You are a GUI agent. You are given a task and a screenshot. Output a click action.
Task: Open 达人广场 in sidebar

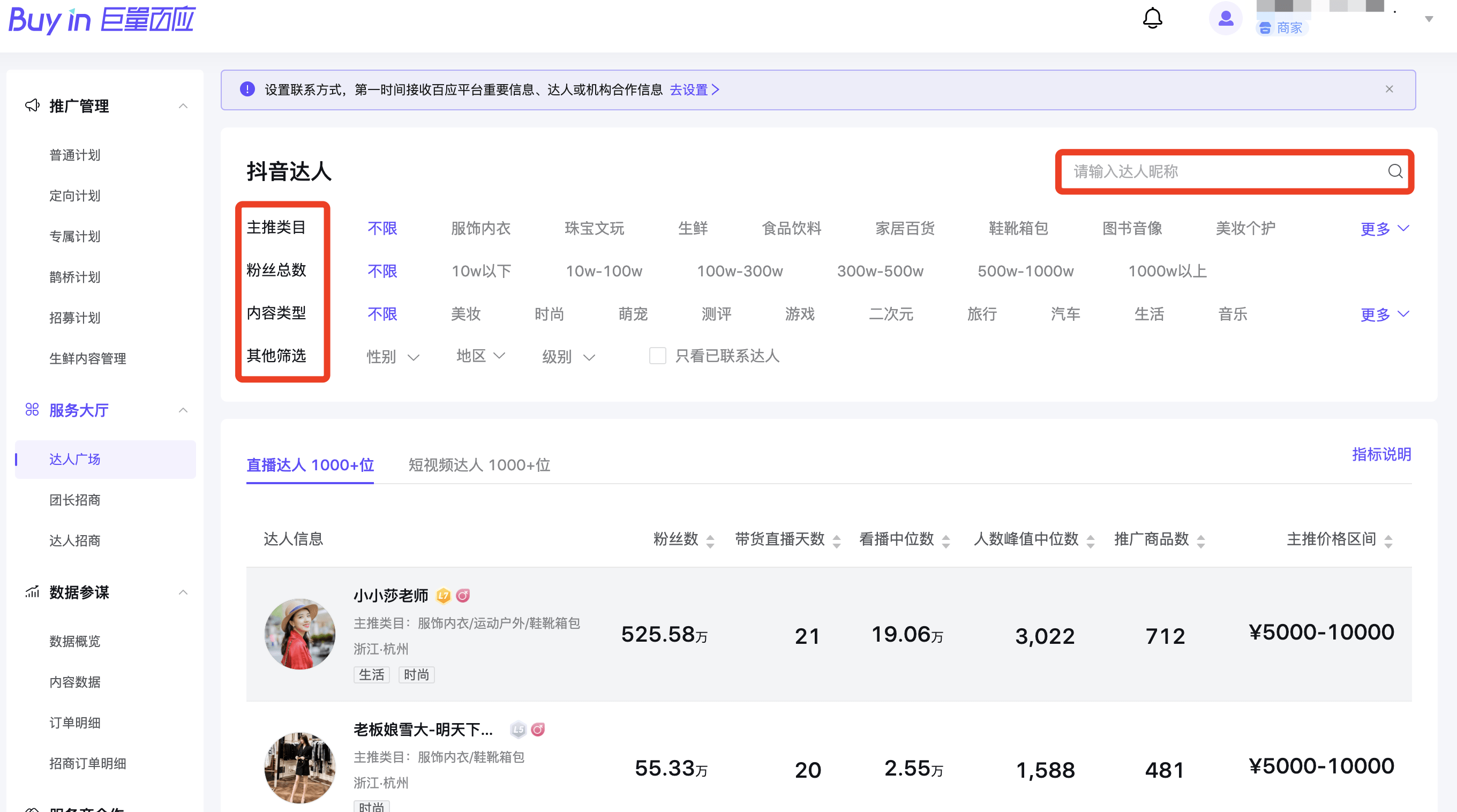pyautogui.click(x=105, y=459)
